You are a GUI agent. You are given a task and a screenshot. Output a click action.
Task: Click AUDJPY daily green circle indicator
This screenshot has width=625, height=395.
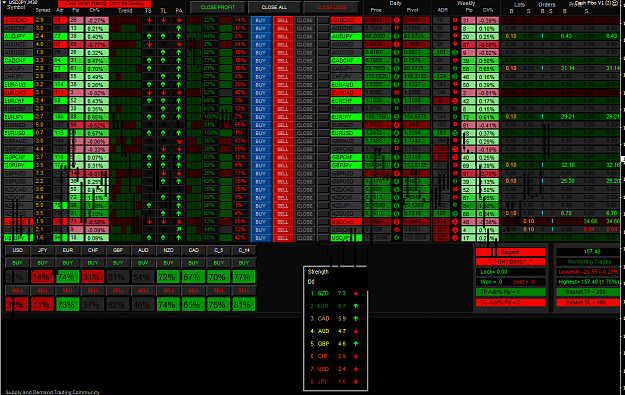pos(397,36)
